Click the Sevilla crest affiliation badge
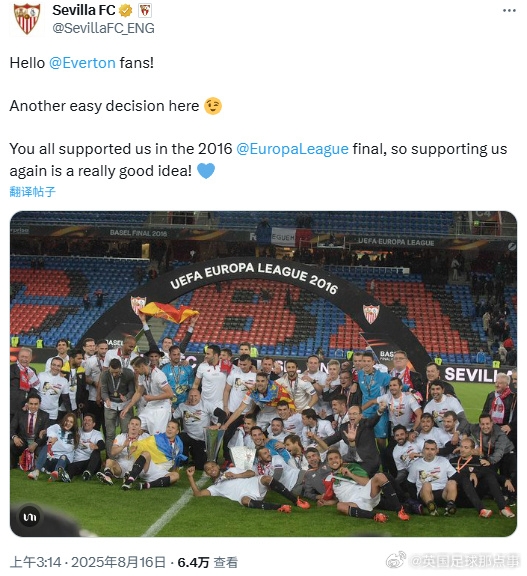The image size is (527, 576). coord(145,11)
